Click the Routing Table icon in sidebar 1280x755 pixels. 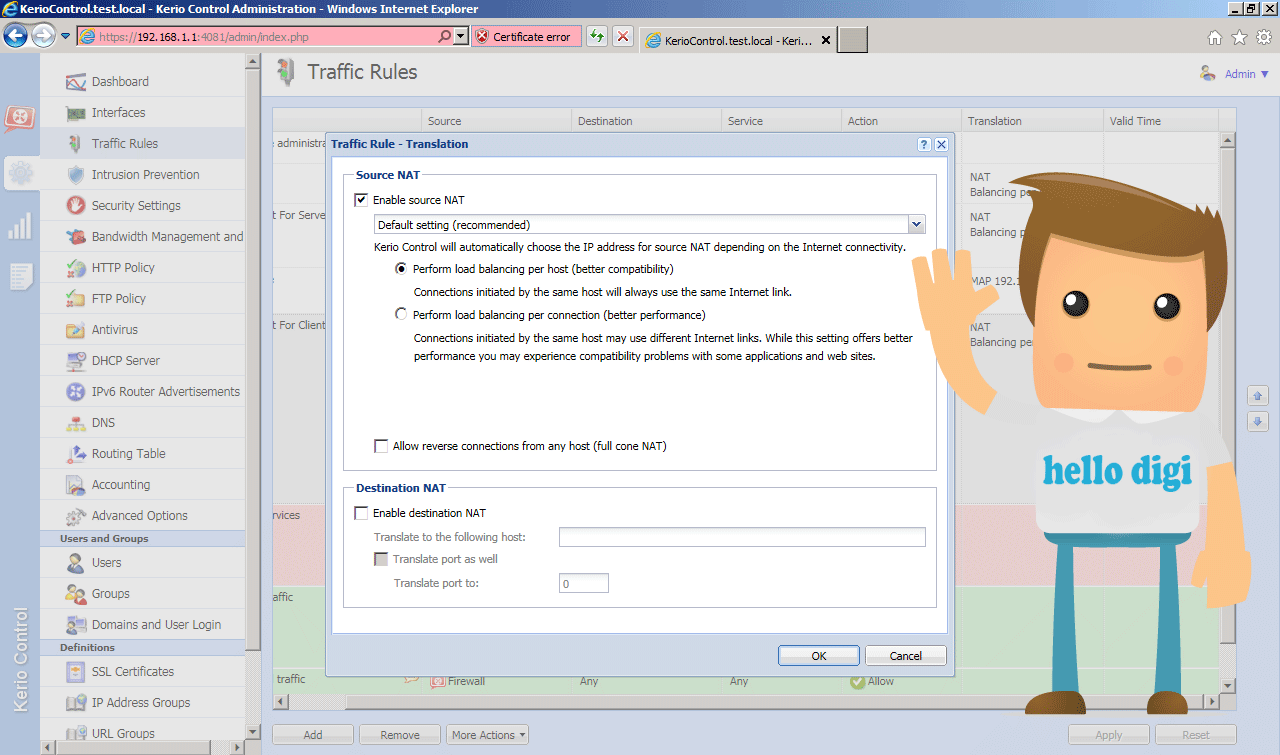point(76,454)
